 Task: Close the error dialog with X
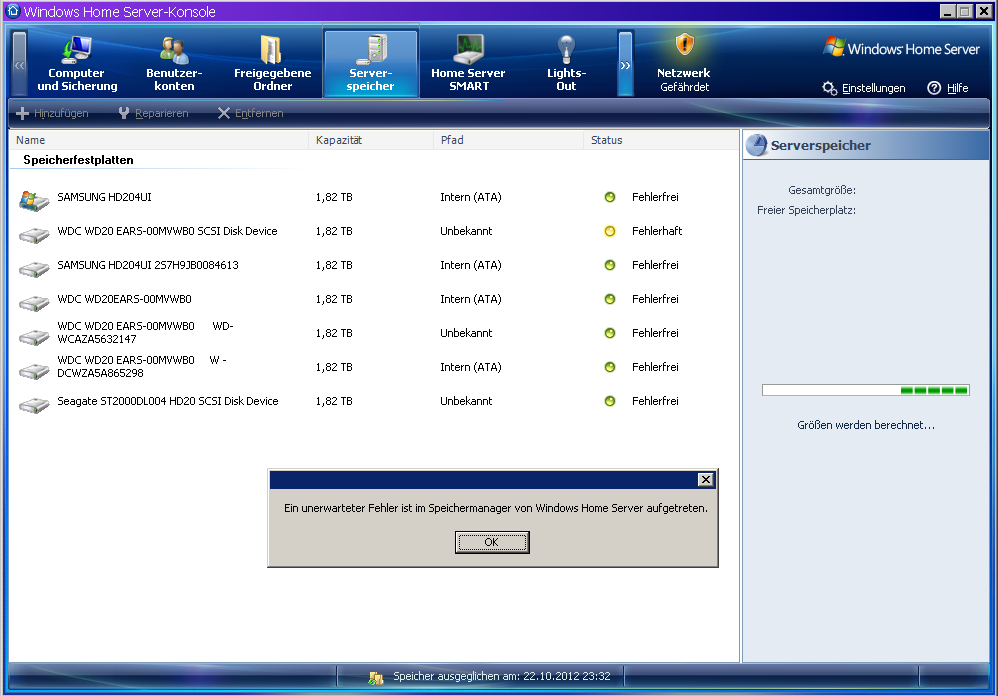706,480
